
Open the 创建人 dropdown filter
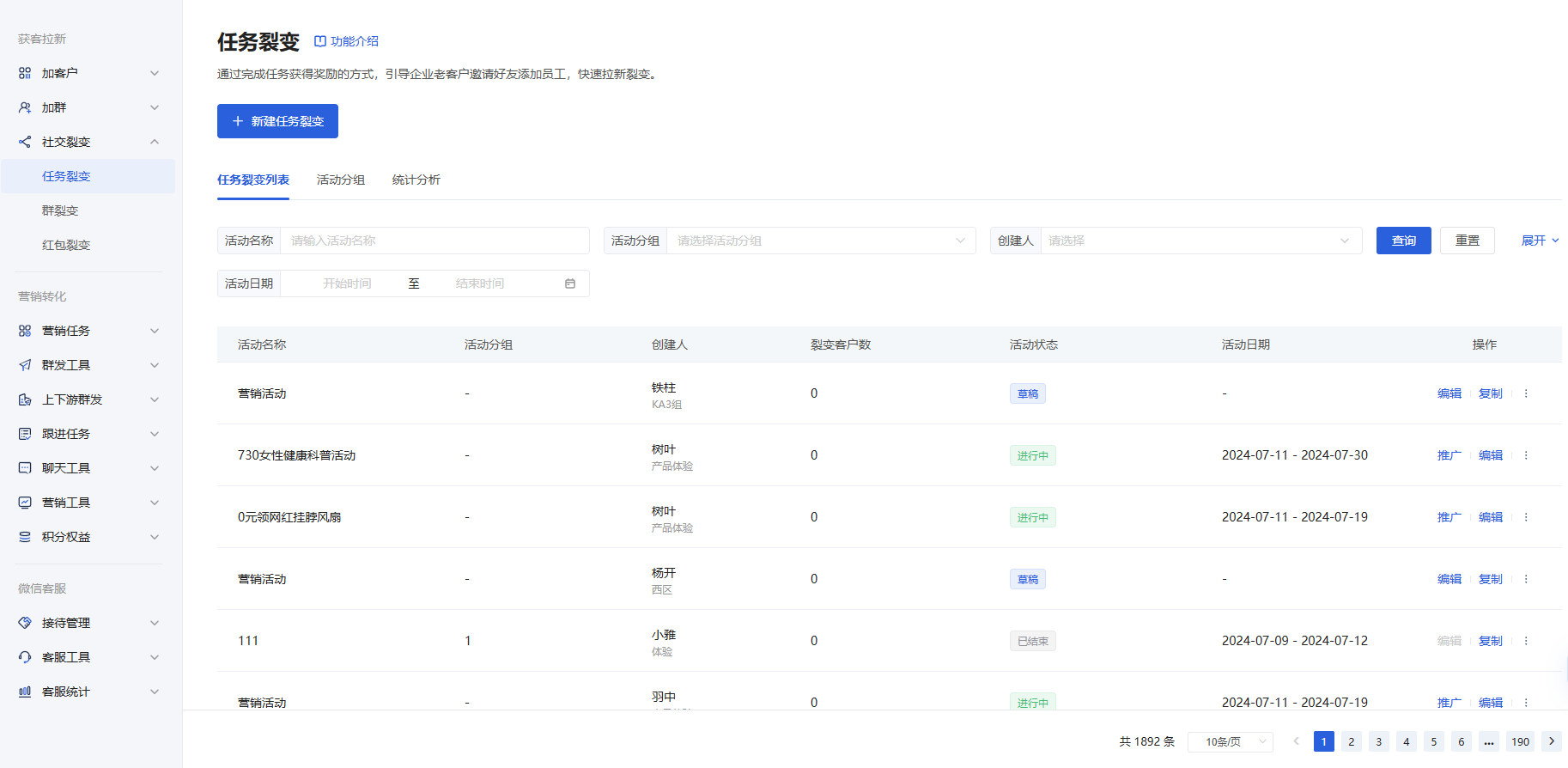coord(1201,241)
